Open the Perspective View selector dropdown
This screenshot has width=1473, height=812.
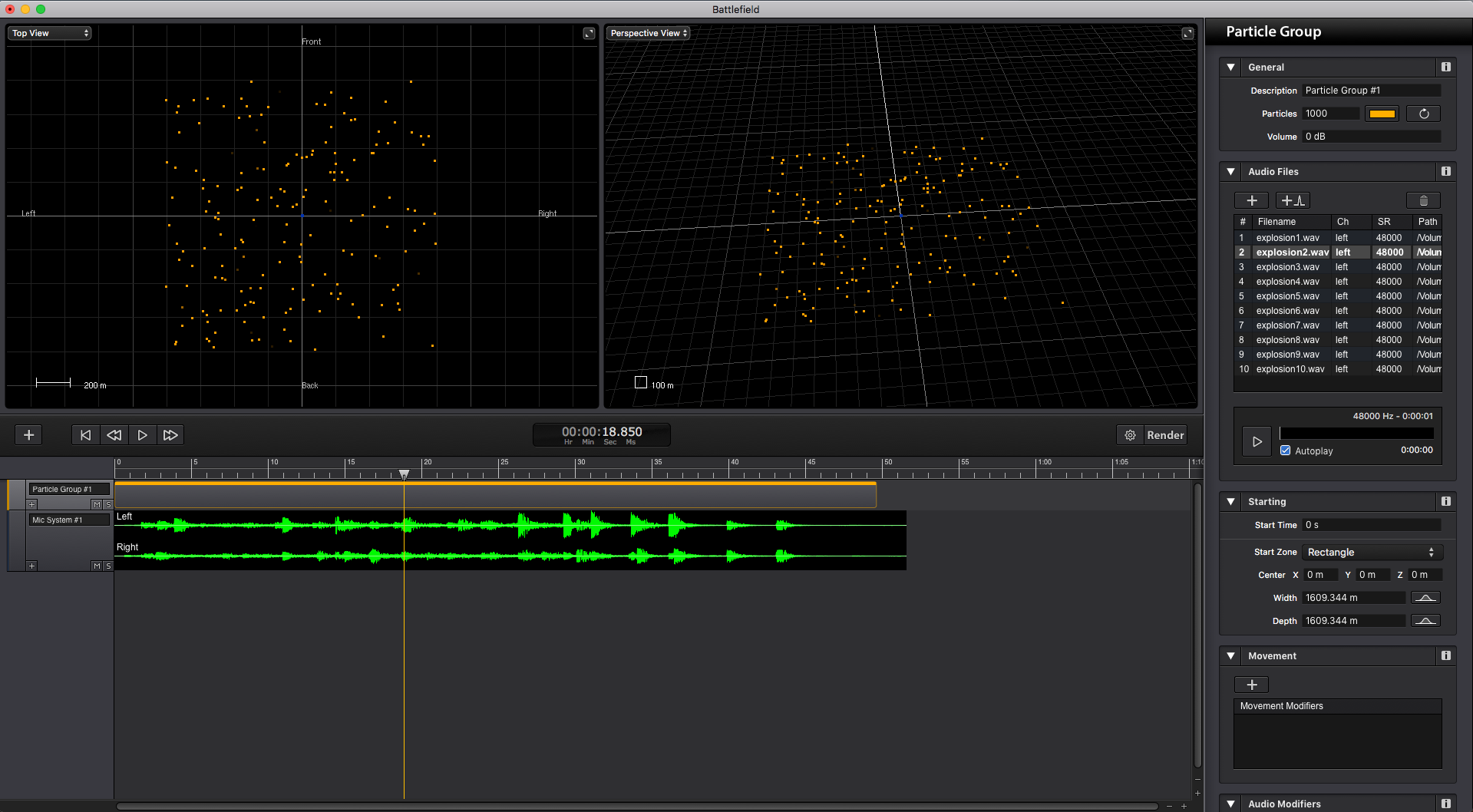(x=649, y=33)
